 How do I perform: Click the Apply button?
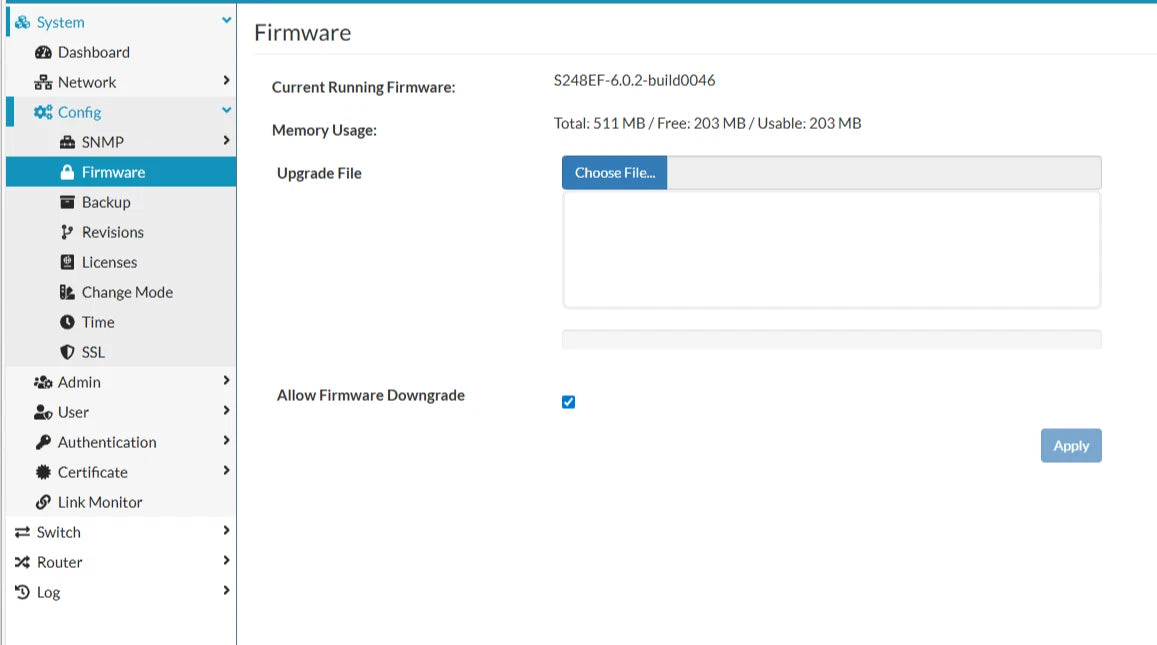click(x=1071, y=446)
